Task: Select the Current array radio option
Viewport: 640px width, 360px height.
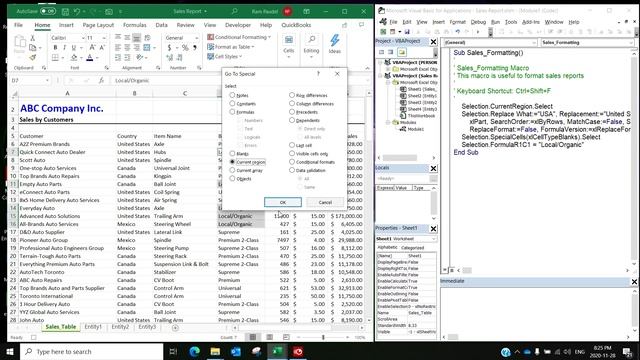Action: tap(232, 170)
